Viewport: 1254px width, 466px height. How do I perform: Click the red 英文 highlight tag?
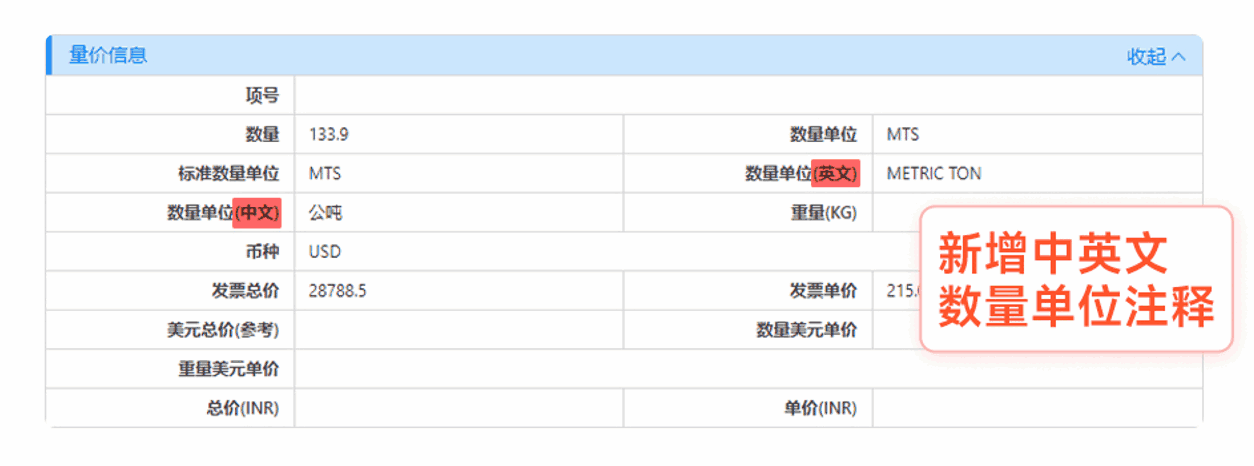click(x=835, y=173)
